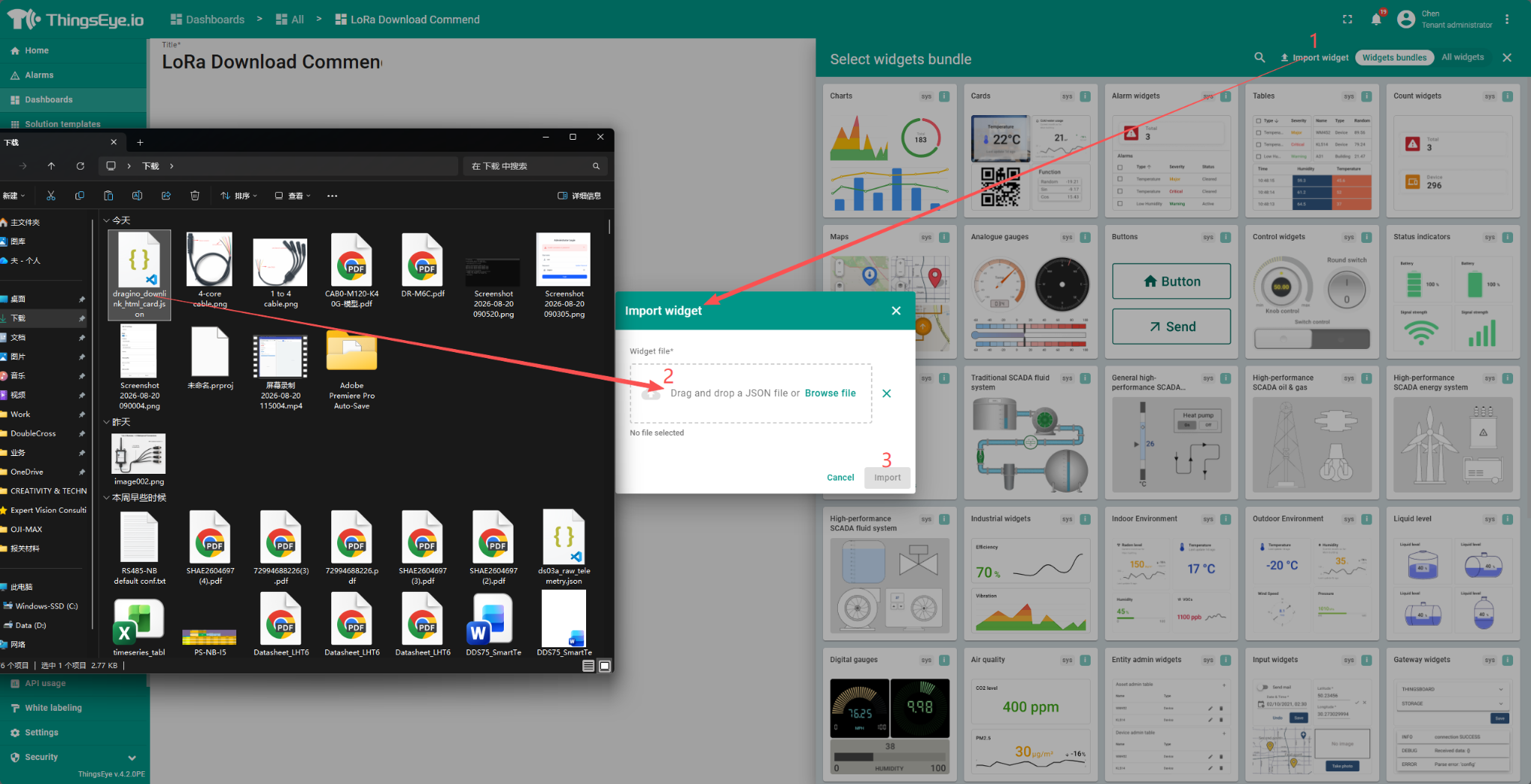Switch to All widgets view

click(1462, 58)
